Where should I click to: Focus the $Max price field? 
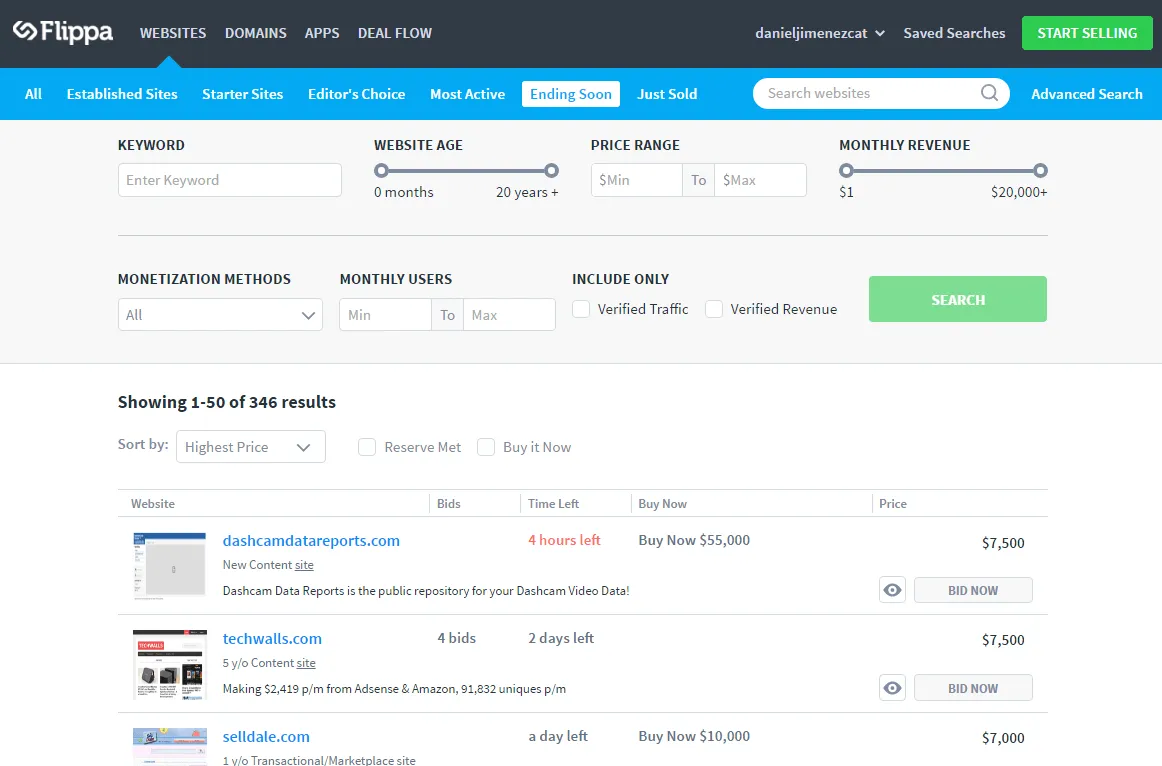point(760,180)
